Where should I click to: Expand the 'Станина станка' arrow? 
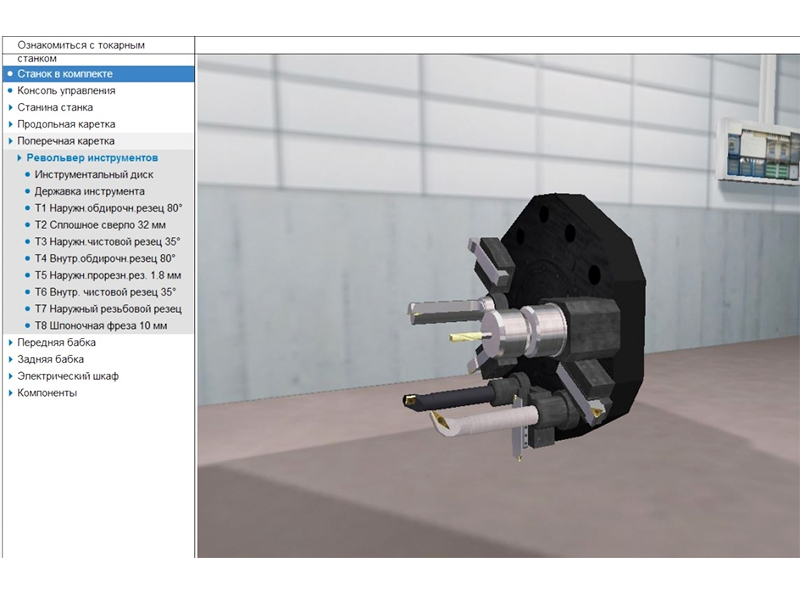(x=10, y=108)
